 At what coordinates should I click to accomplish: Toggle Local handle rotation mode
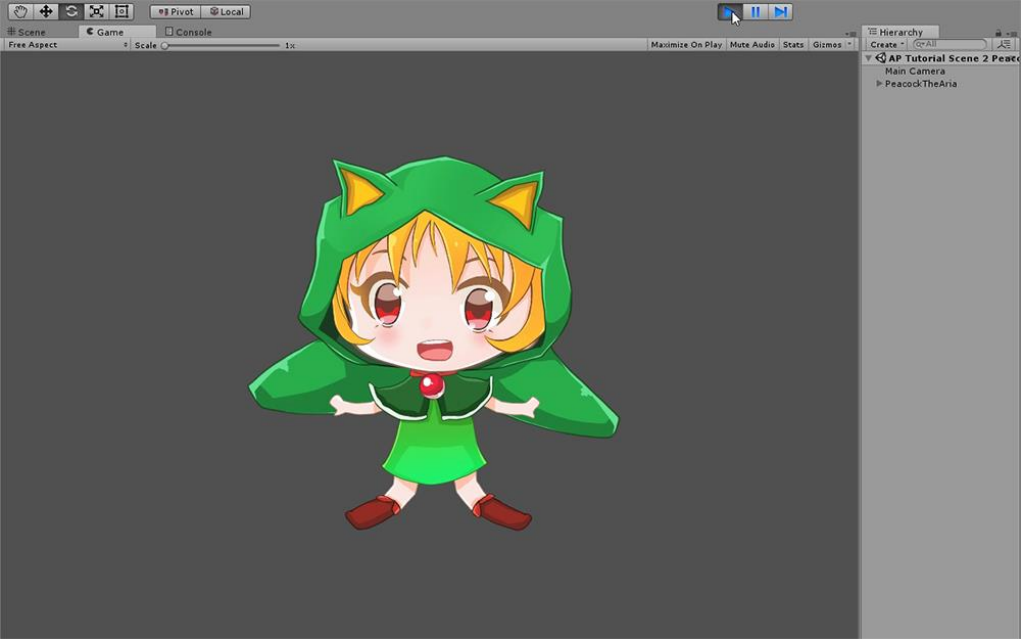pos(226,12)
